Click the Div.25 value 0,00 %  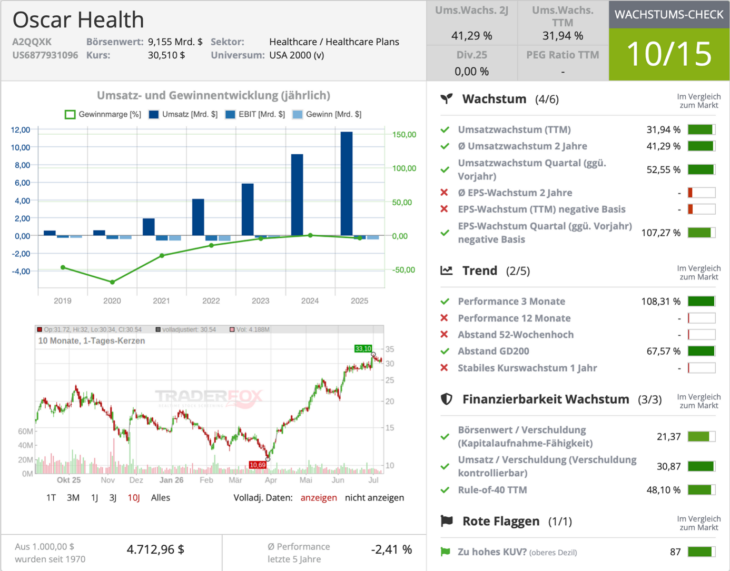point(472,71)
